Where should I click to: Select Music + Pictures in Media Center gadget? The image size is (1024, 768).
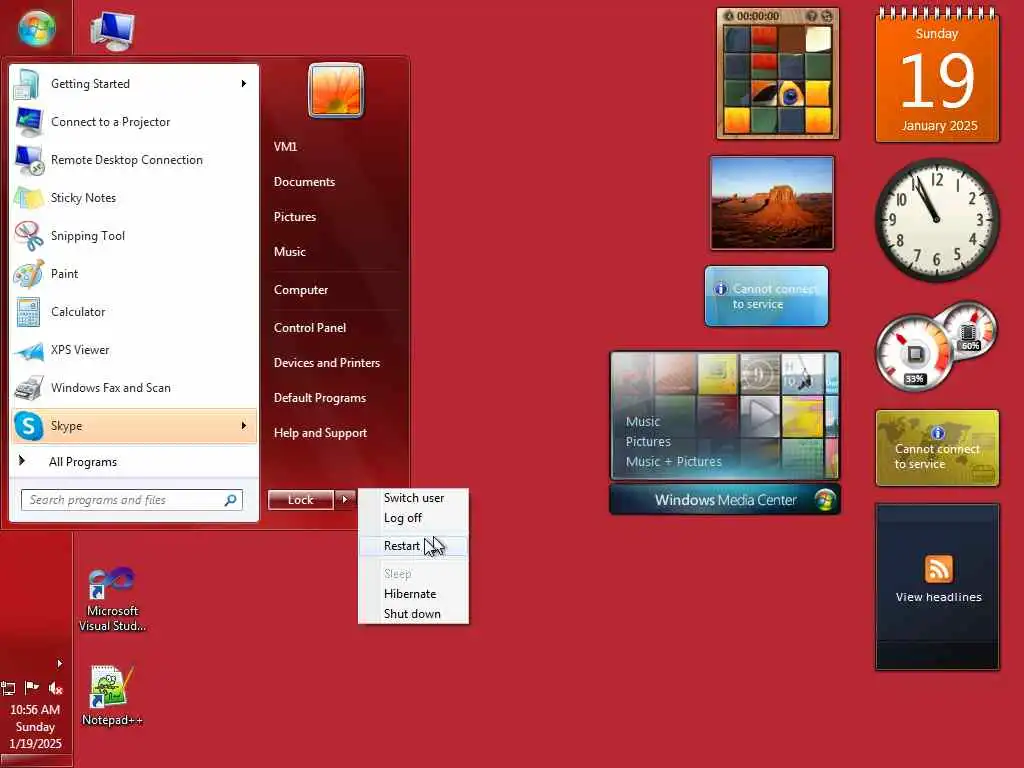coord(673,462)
